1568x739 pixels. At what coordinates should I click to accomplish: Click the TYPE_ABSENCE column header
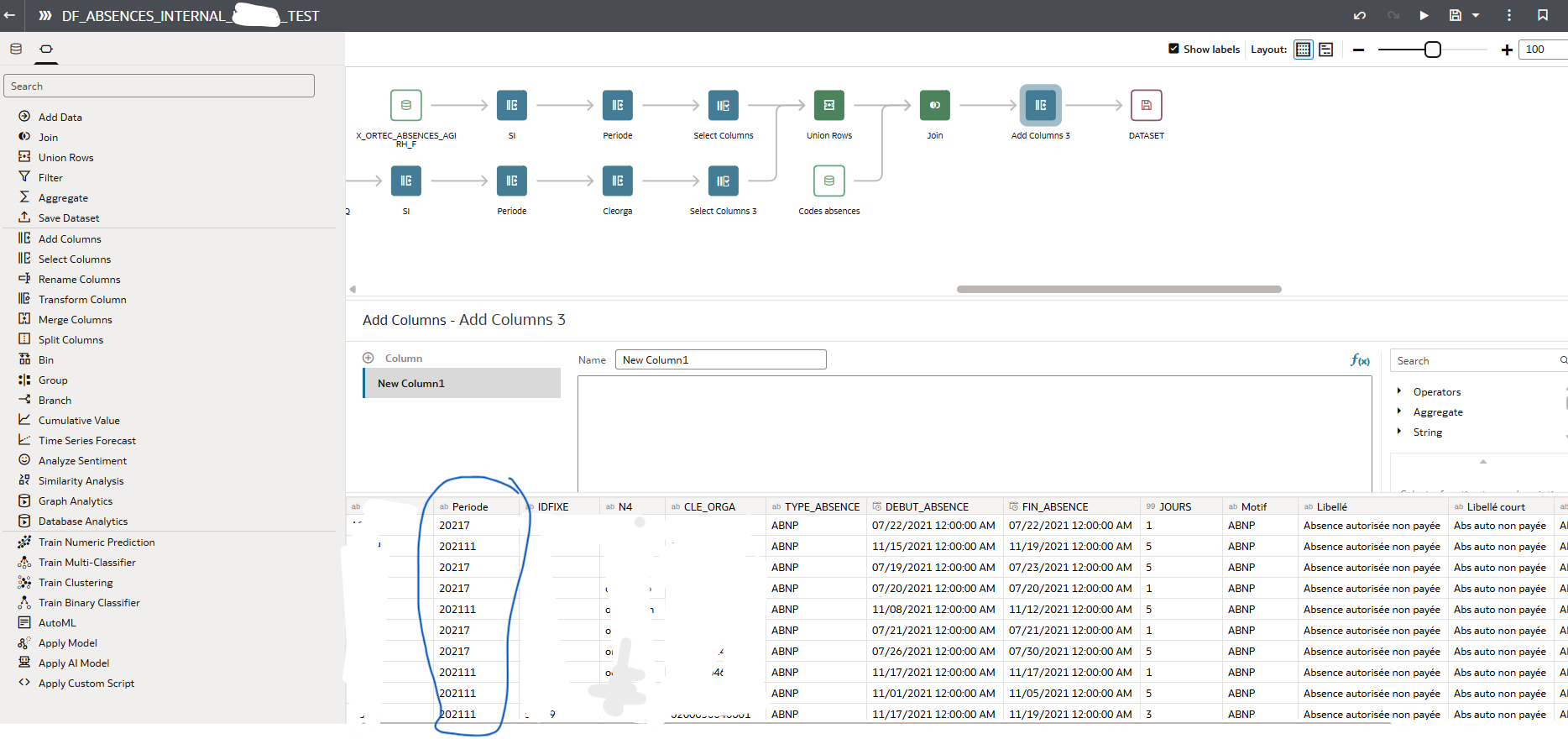[816, 506]
